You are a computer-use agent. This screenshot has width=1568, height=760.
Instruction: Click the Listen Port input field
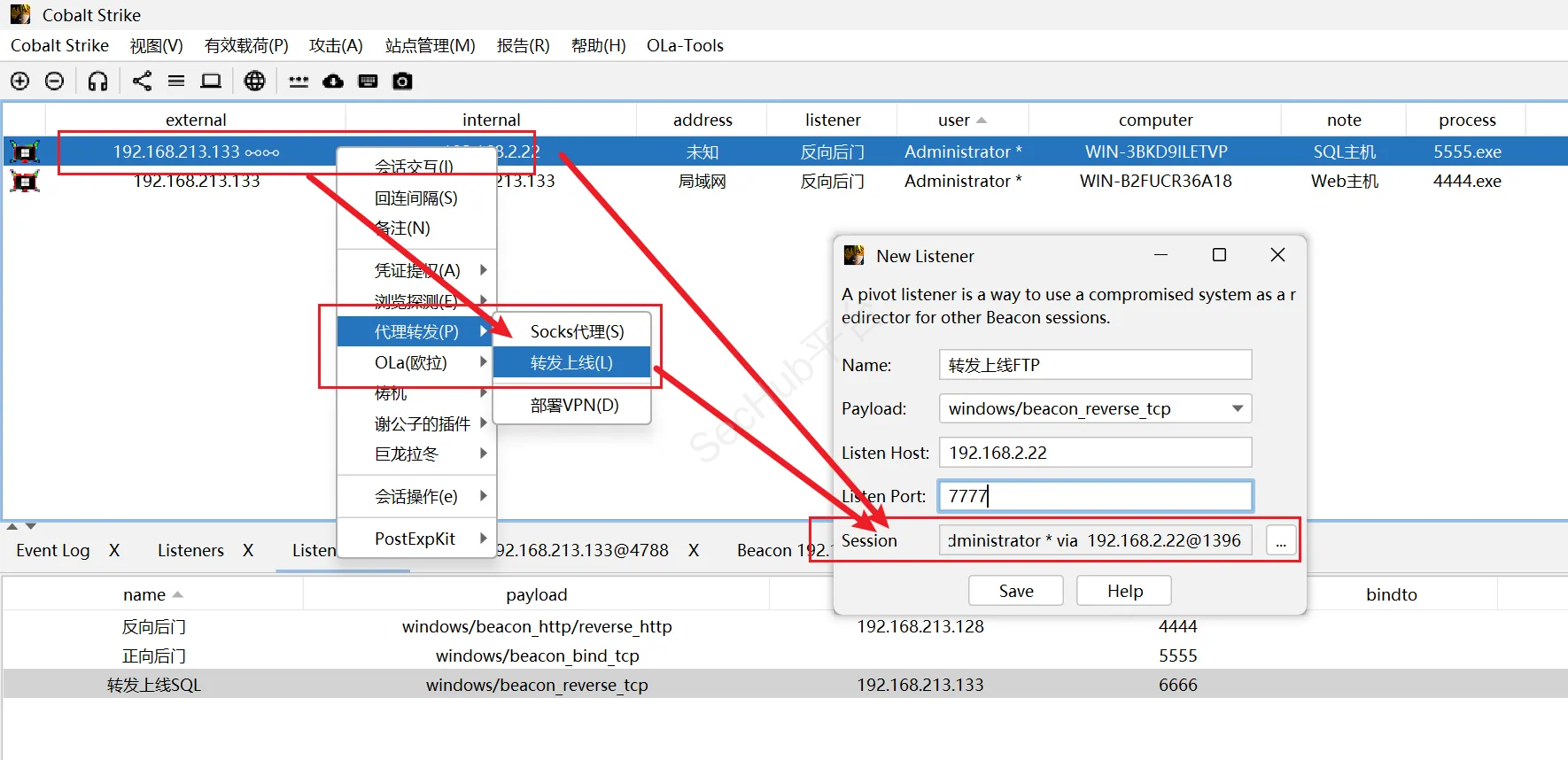(1095, 496)
